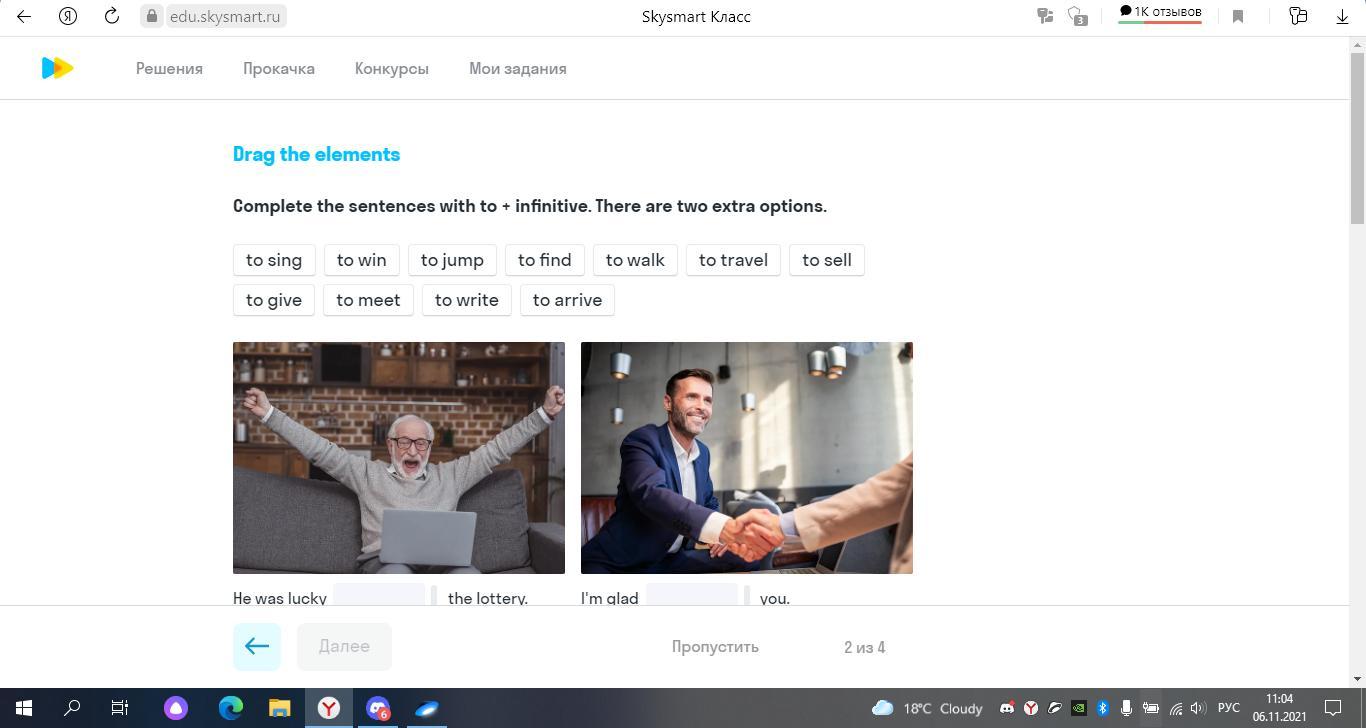Open Task View in the taskbar

pyautogui.click(x=120, y=708)
